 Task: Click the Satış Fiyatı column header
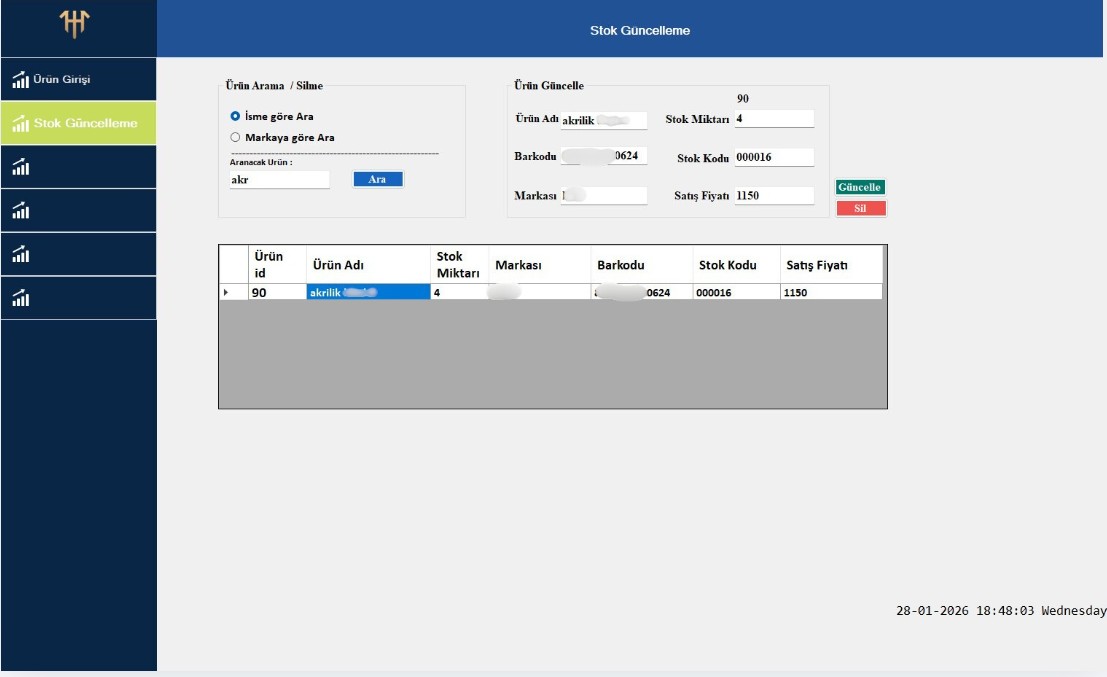tap(830, 265)
